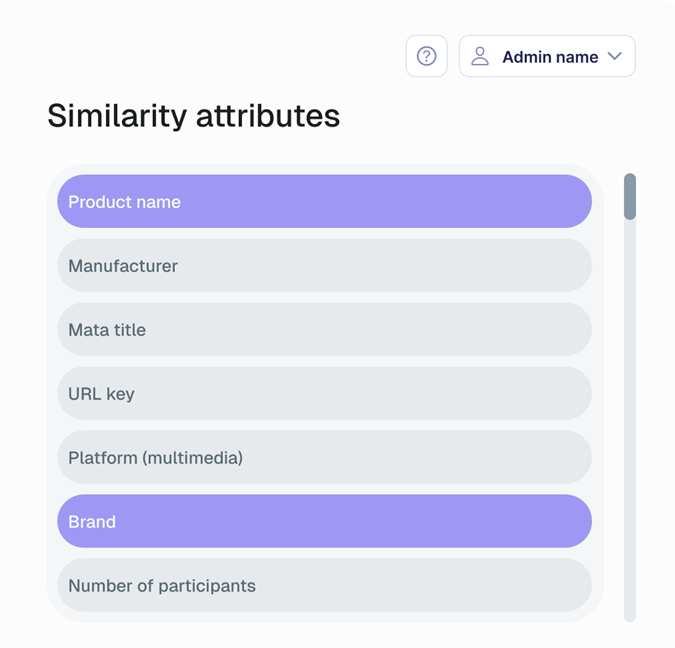The width and height of the screenshot is (675, 648).
Task: Enable Number of participants attribute
Action: click(x=324, y=585)
